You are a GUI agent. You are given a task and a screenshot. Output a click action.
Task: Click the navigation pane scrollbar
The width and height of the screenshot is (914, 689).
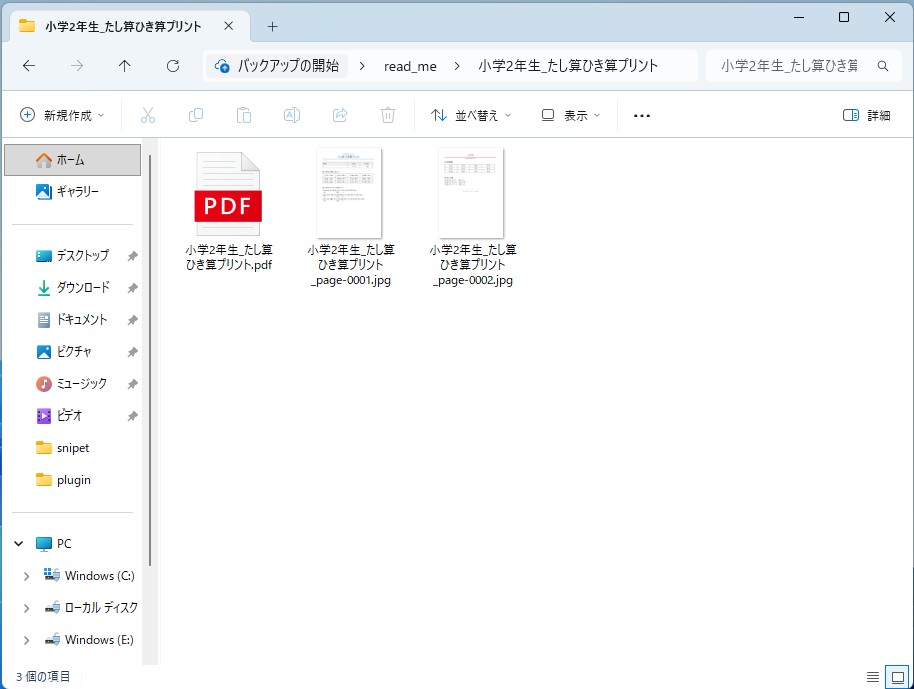(150, 360)
